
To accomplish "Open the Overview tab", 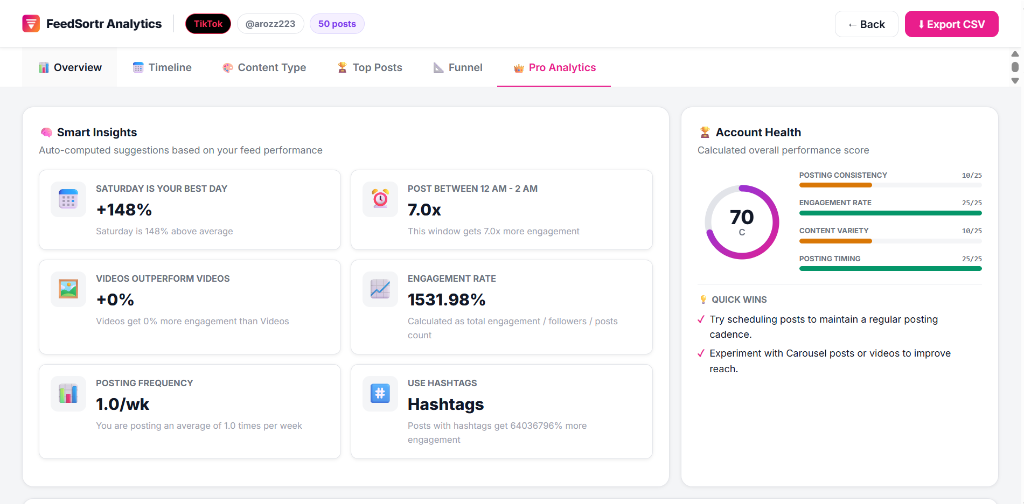I will (x=70, y=67).
